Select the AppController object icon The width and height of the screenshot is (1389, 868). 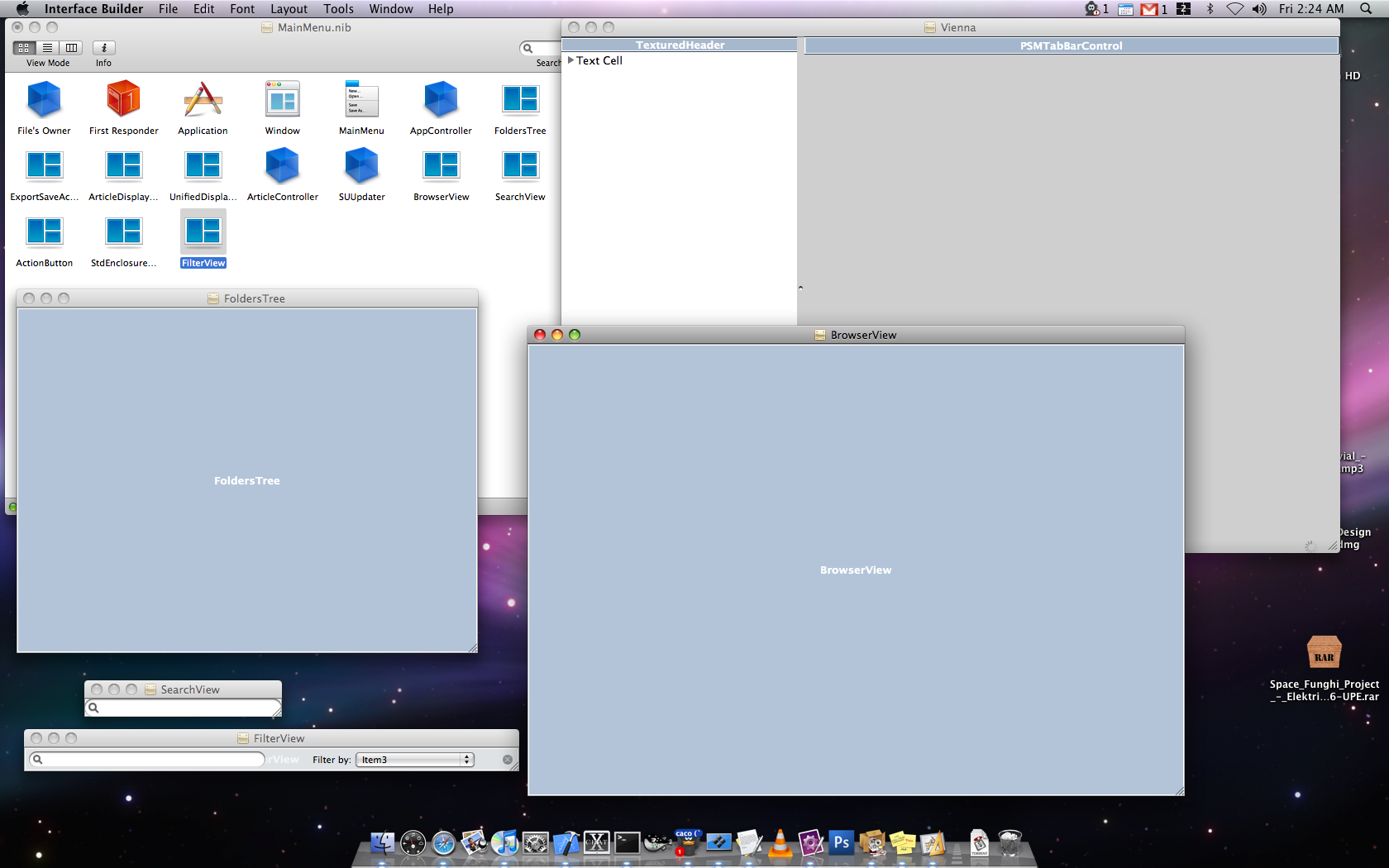click(441, 100)
